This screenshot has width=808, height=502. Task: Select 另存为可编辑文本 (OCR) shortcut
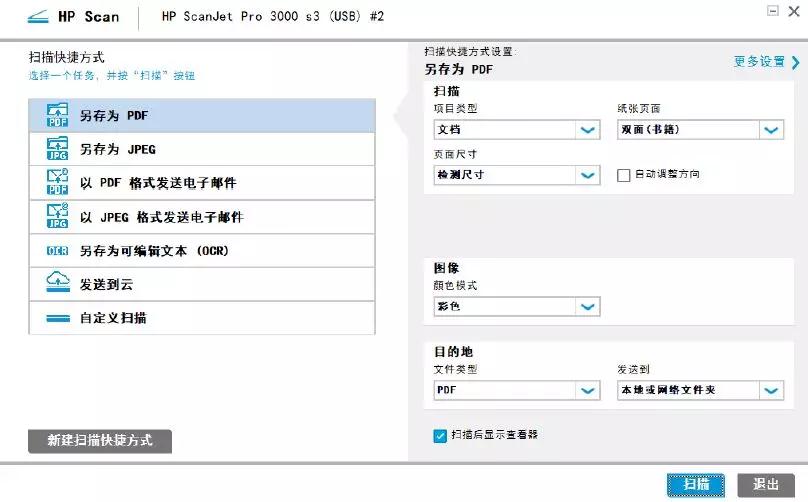[202, 250]
